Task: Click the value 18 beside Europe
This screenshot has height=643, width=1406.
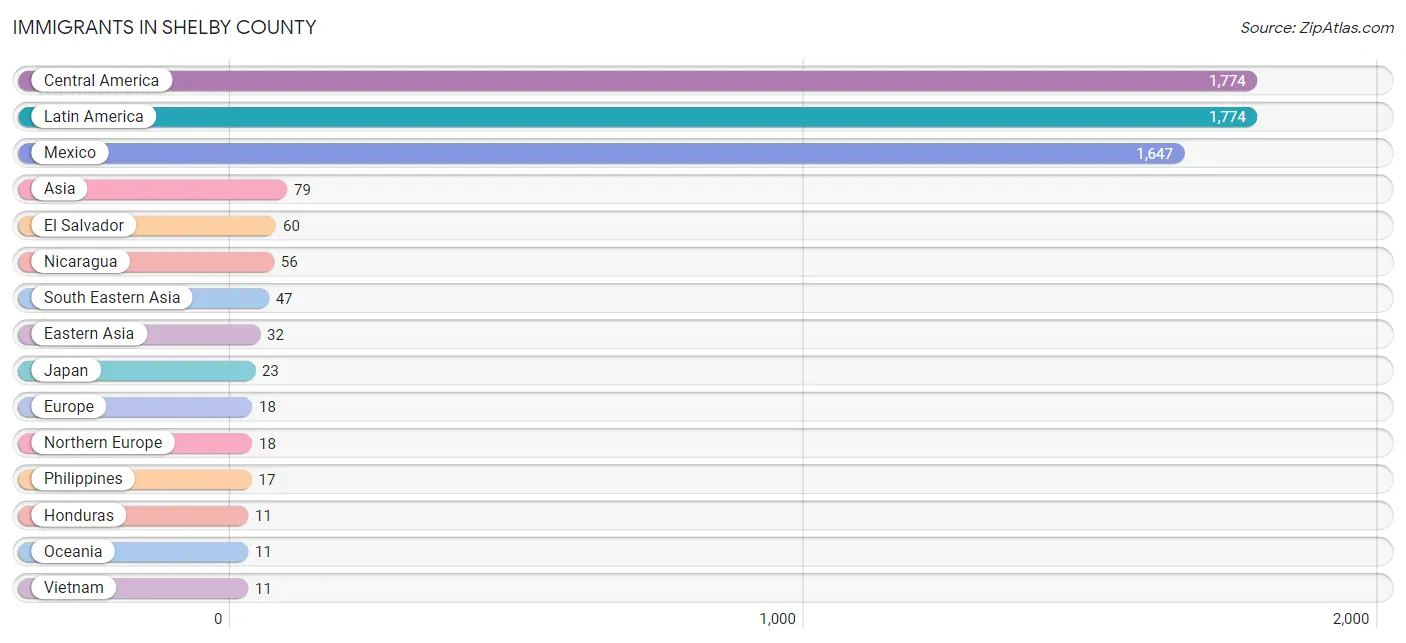Action: [267, 407]
